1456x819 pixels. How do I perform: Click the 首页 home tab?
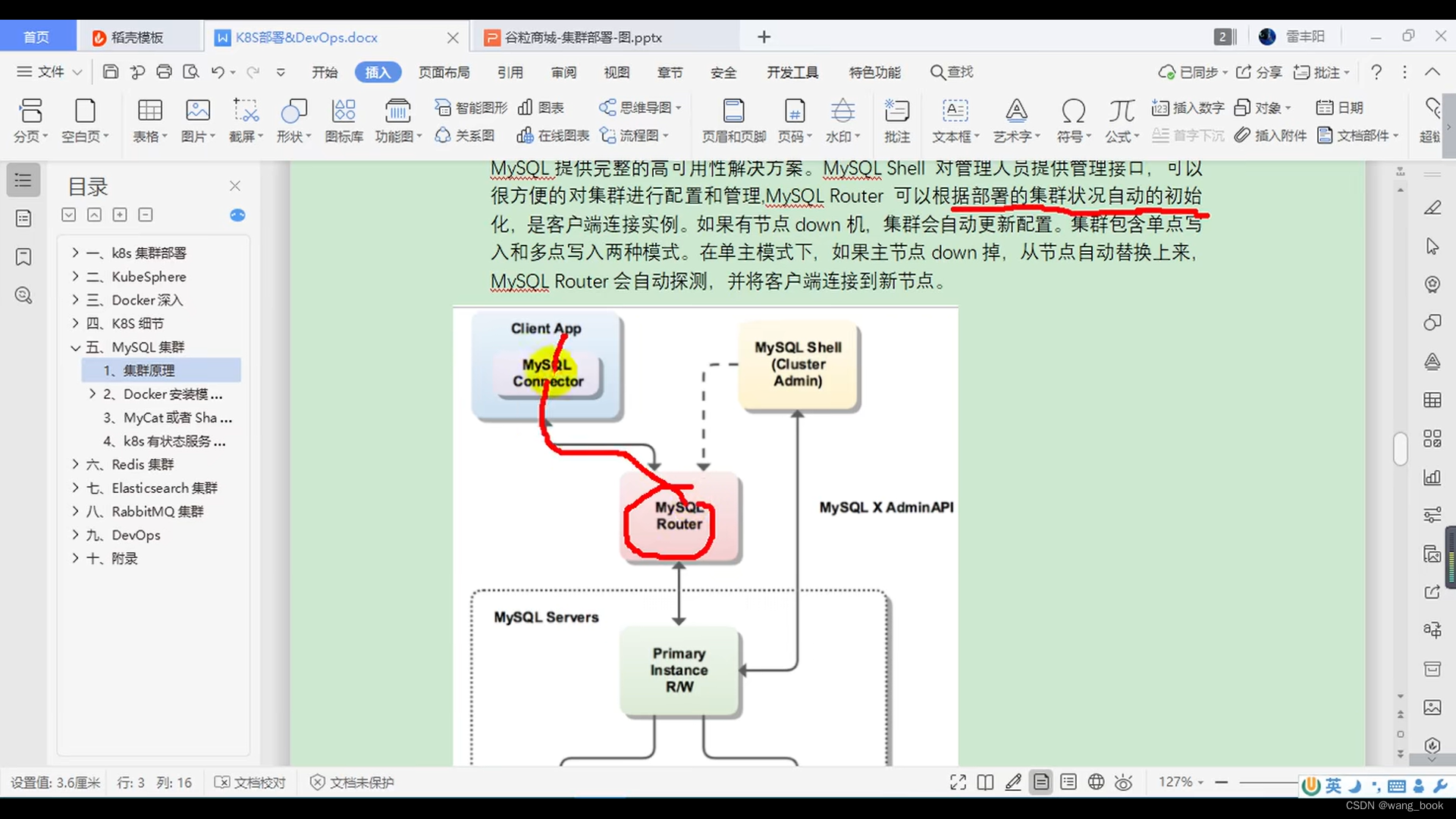click(37, 37)
